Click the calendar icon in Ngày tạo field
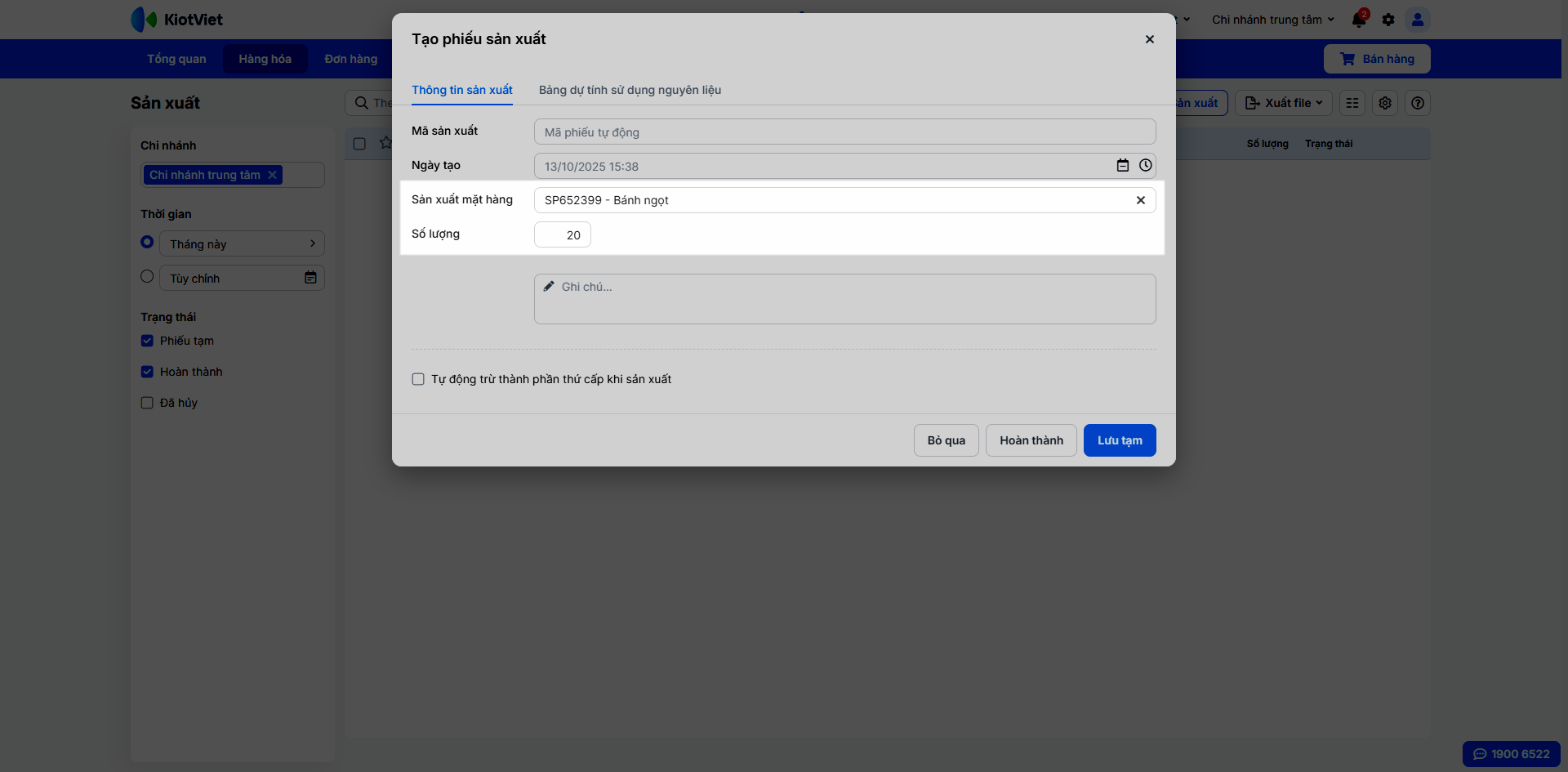Screen dimensions: 1568x772 1123,166
